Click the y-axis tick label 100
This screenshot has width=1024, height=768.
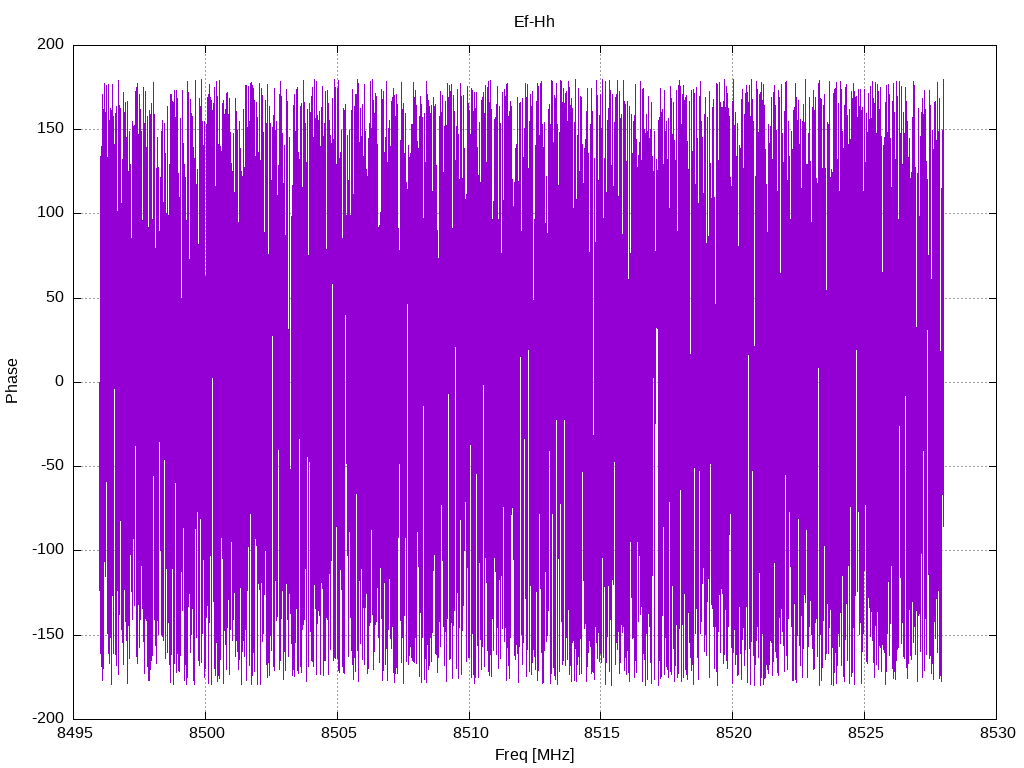click(x=51, y=213)
